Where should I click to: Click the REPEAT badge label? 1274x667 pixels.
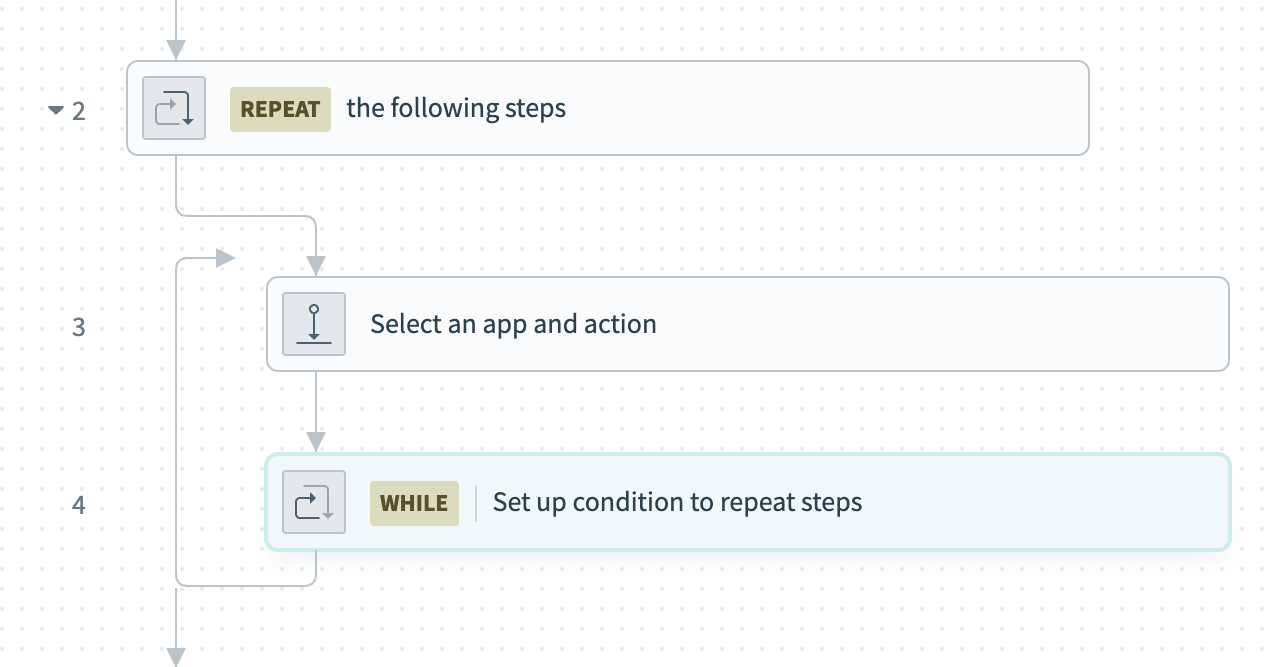tap(280, 109)
